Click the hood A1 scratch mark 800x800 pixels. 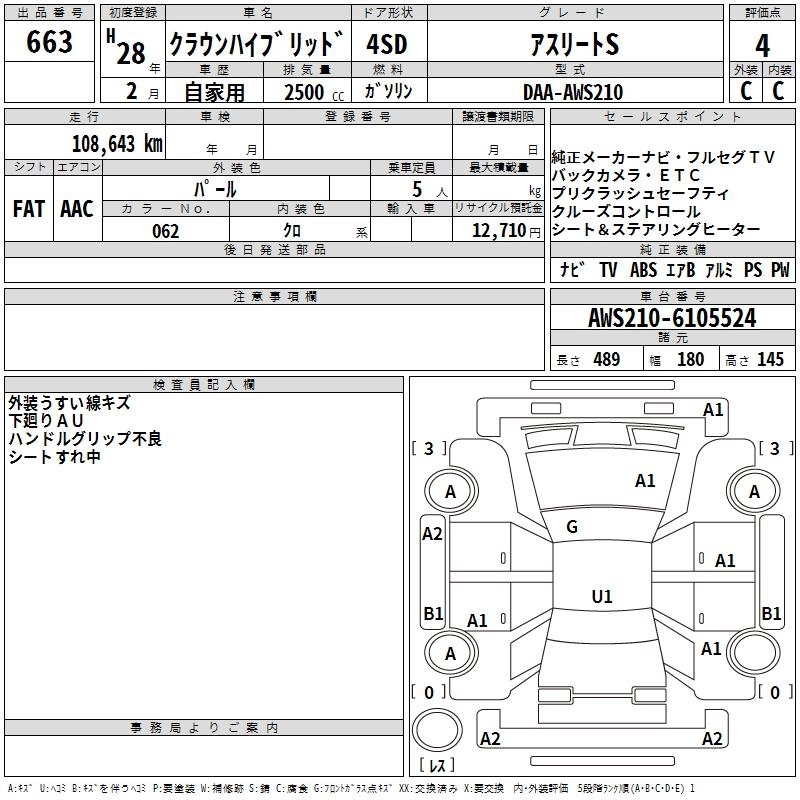[645, 481]
